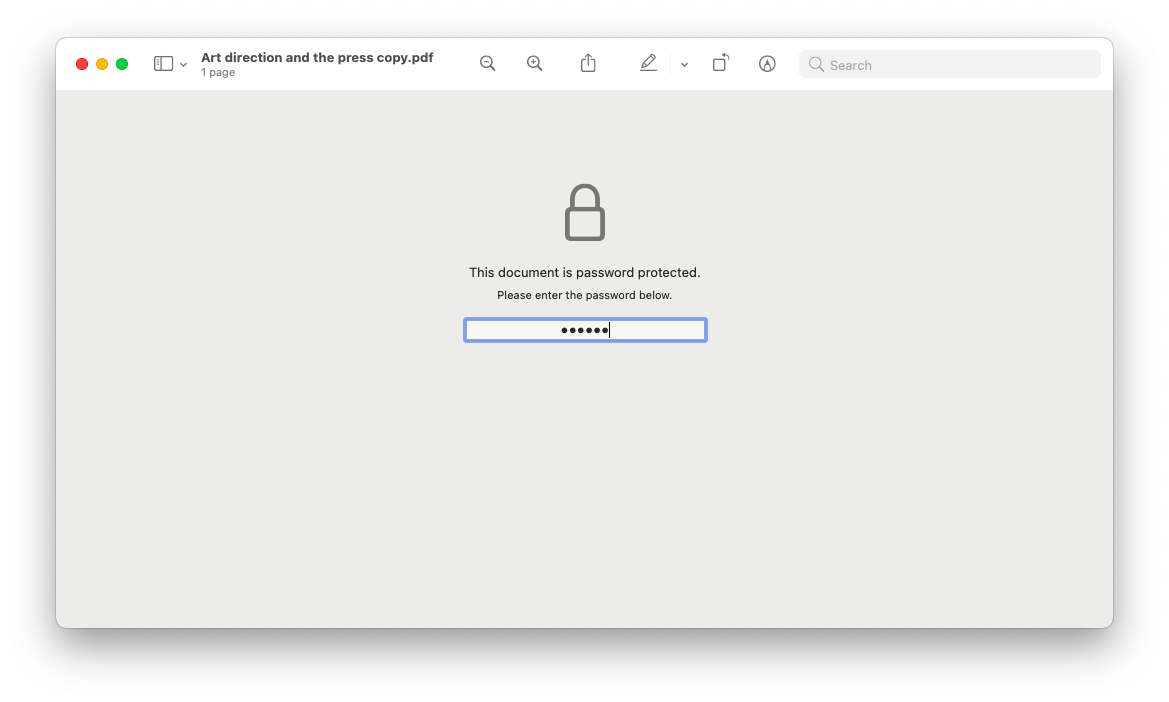The width and height of the screenshot is (1169, 702).
Task: Click the magnifying glass in Search
Action: pyautogui.click(x=816, y=65)
